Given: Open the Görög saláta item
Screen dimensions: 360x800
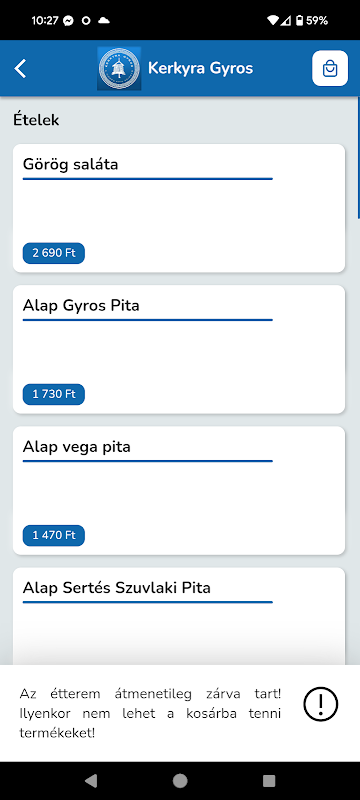Looking at the screenshot, I should click(179, 208).
